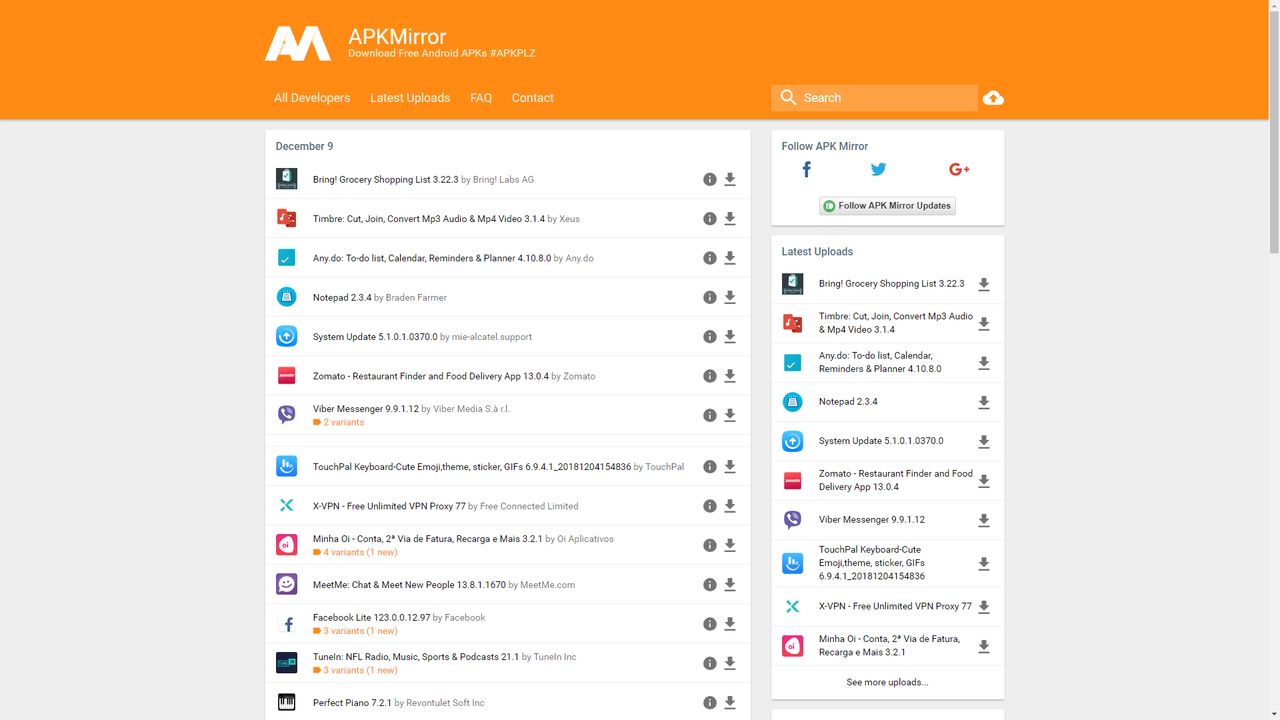Open the Contact page
This screenshot has width=1280, height=720.
[532, 98]
